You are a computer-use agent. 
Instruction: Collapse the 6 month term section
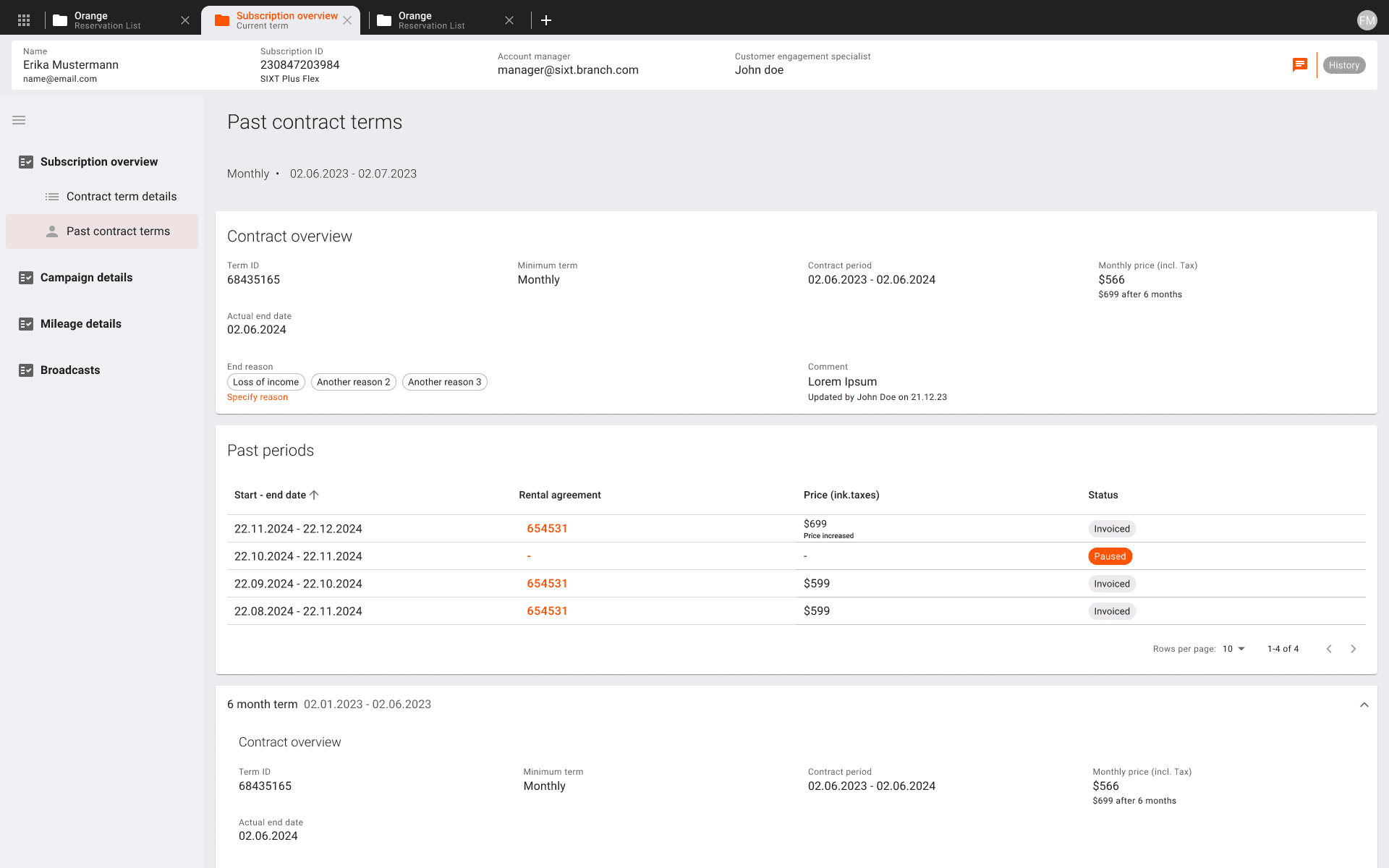1364,705
